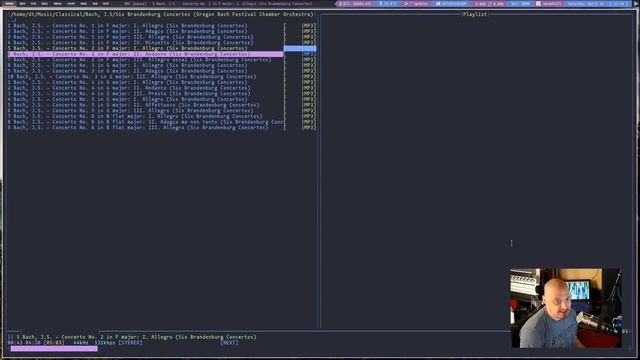Select Concerto No. 3 I. Allegro track
Screen dimensions: 640x360
click(x=127, y=65)
